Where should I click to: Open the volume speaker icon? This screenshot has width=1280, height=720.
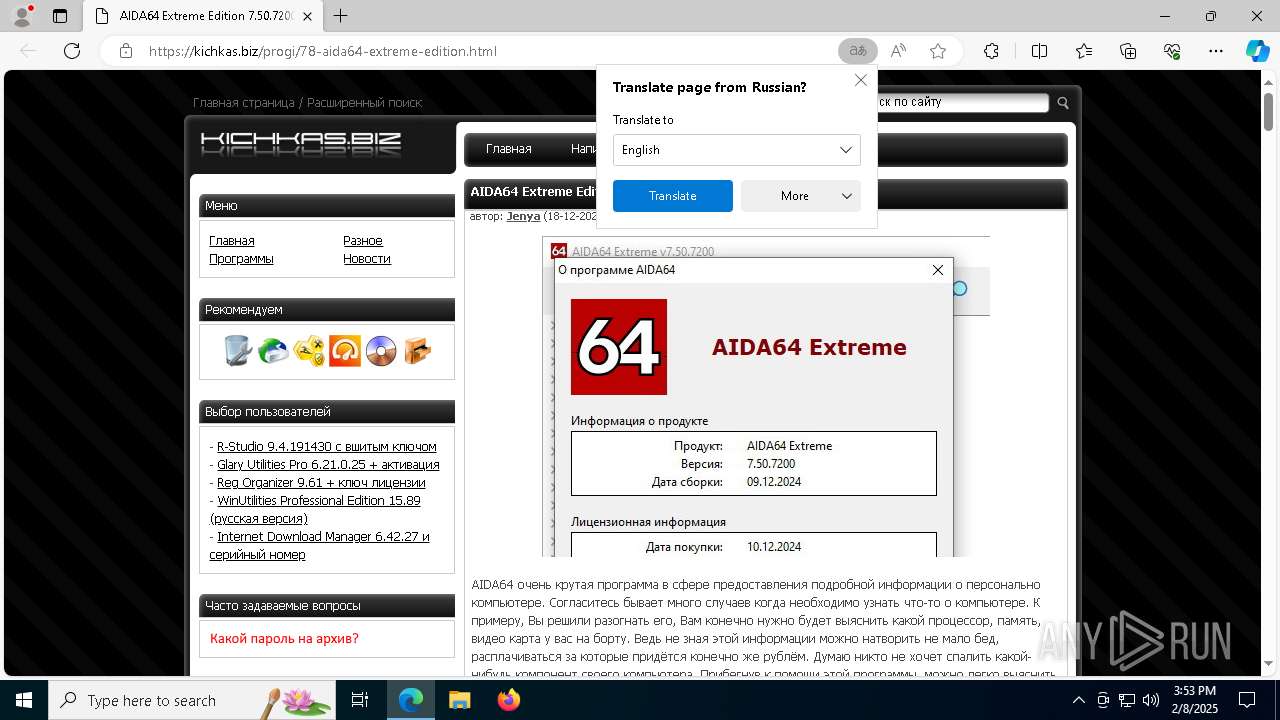(1151, 700)
